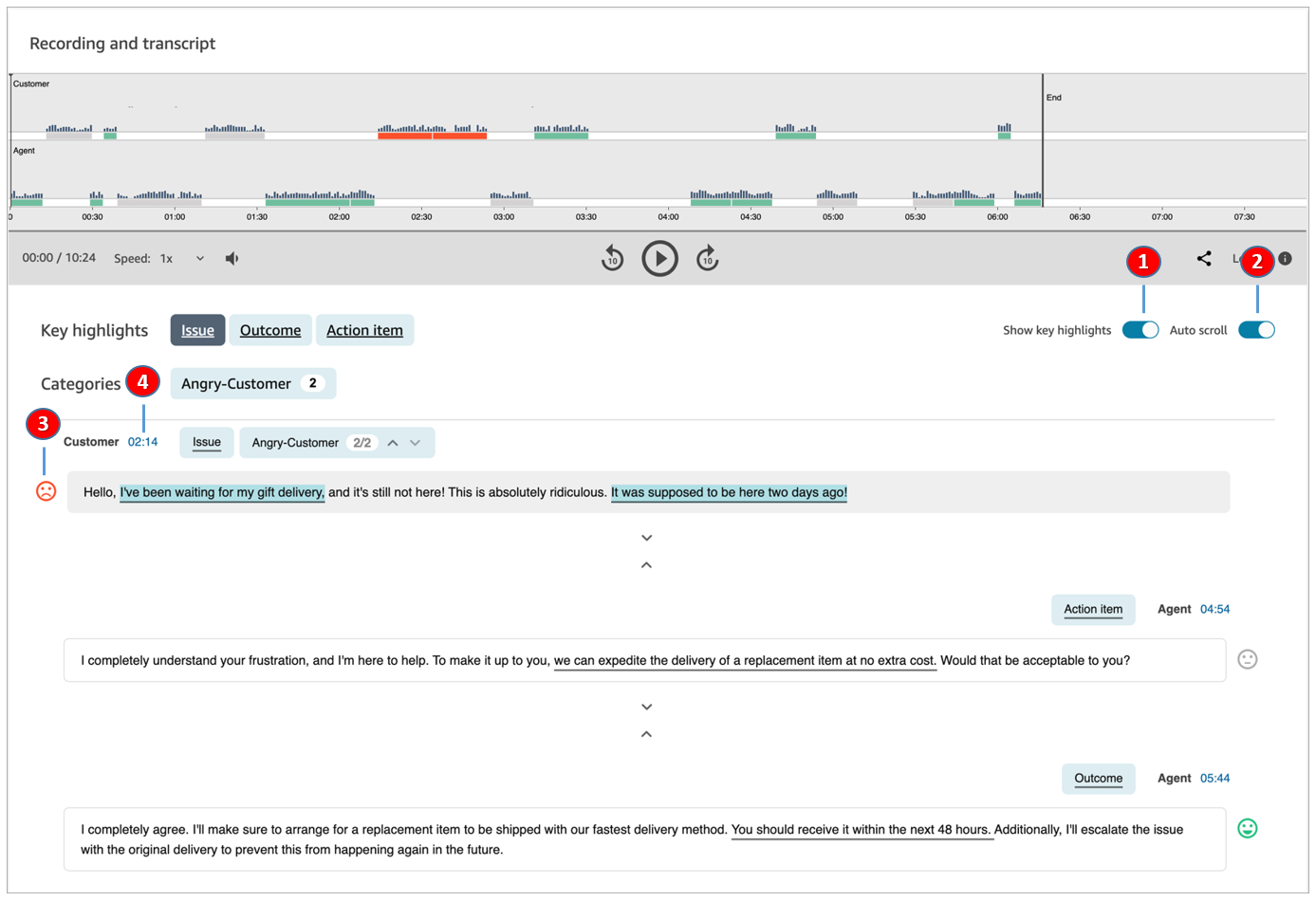The image size is (1316, 901).
Task: Click the share recording icon
Action: point(1203,258)
